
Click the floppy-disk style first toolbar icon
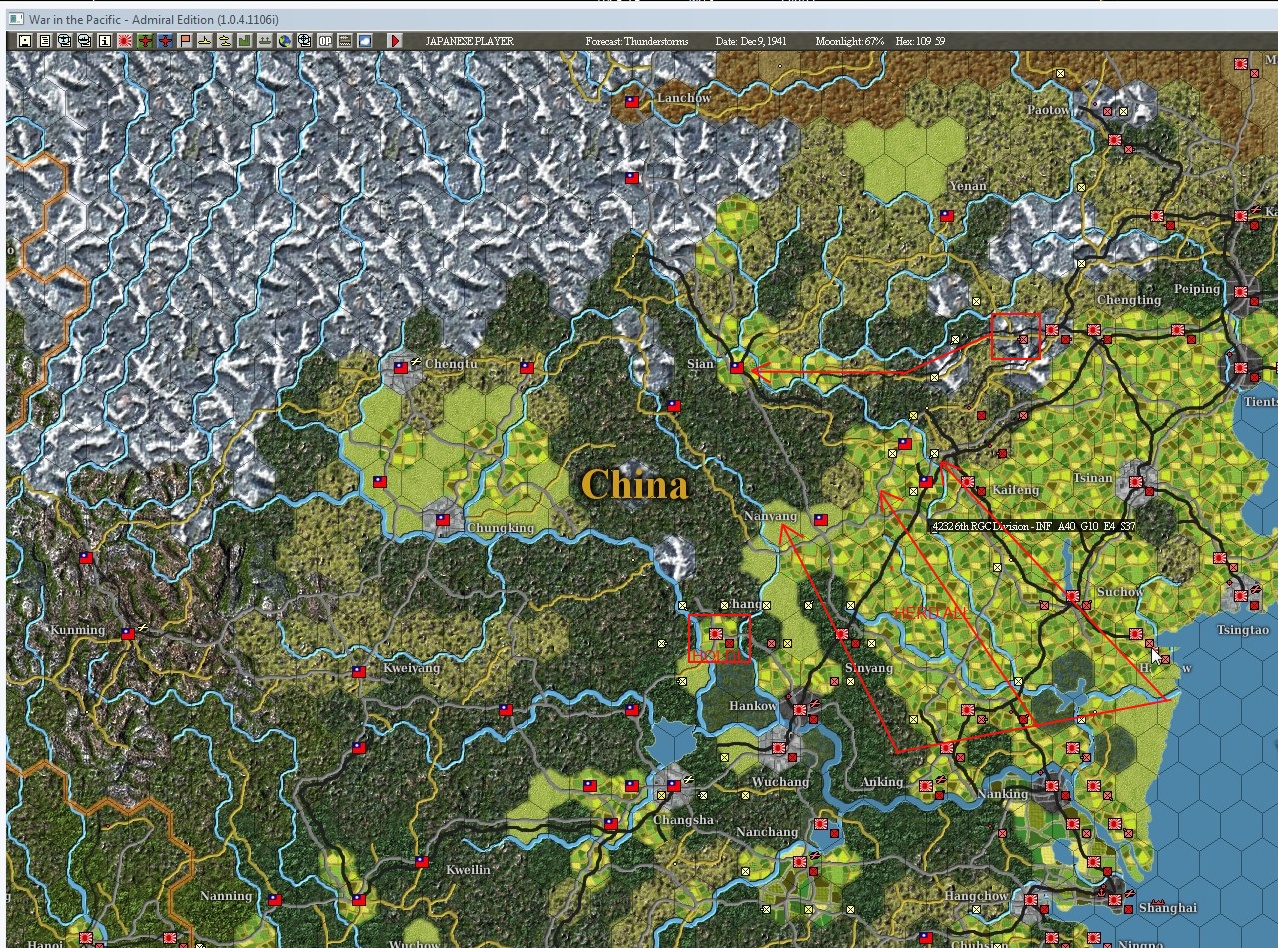click(x=25, y=41)
